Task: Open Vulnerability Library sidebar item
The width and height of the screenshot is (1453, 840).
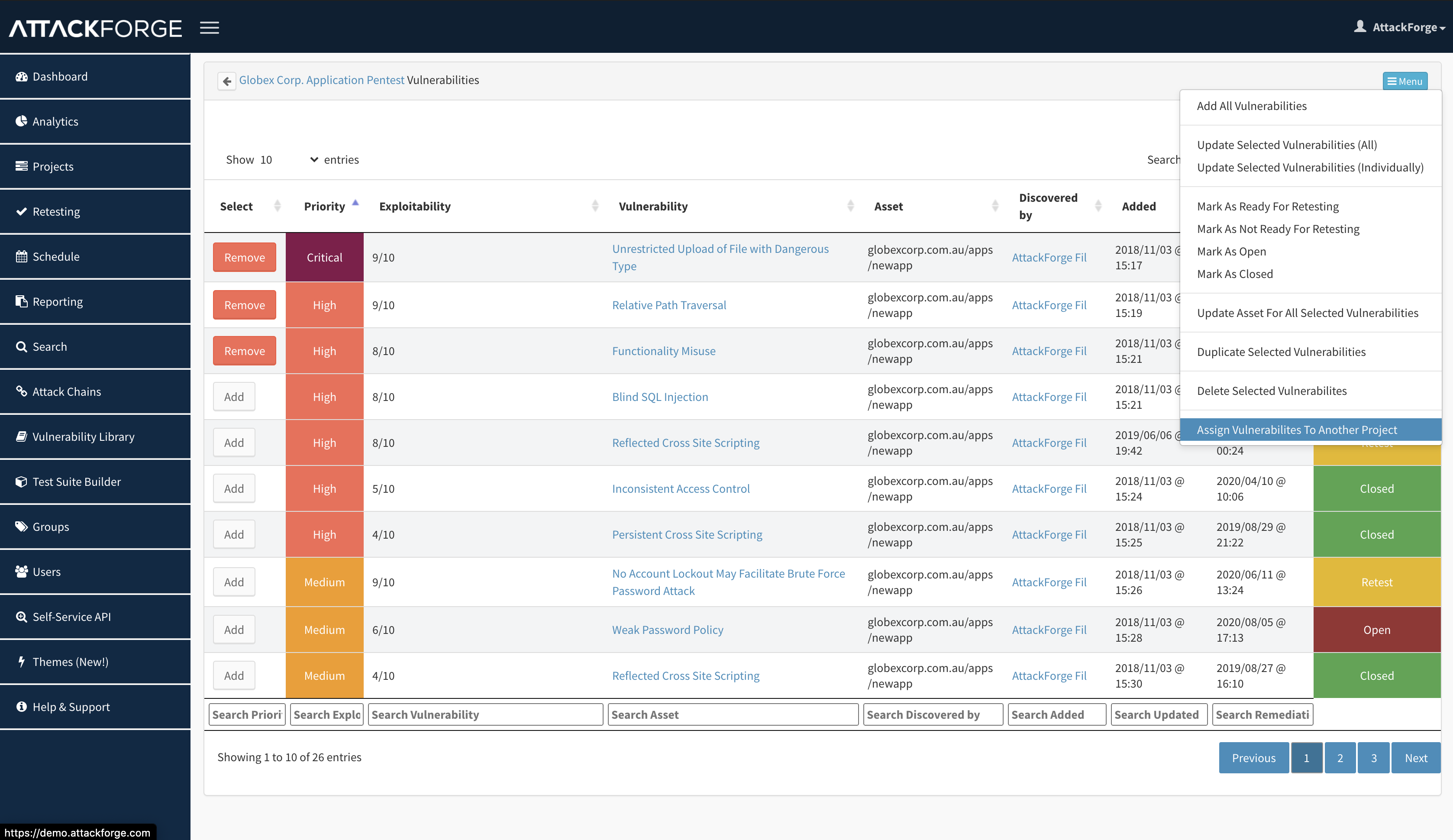Action: [83, 436]
